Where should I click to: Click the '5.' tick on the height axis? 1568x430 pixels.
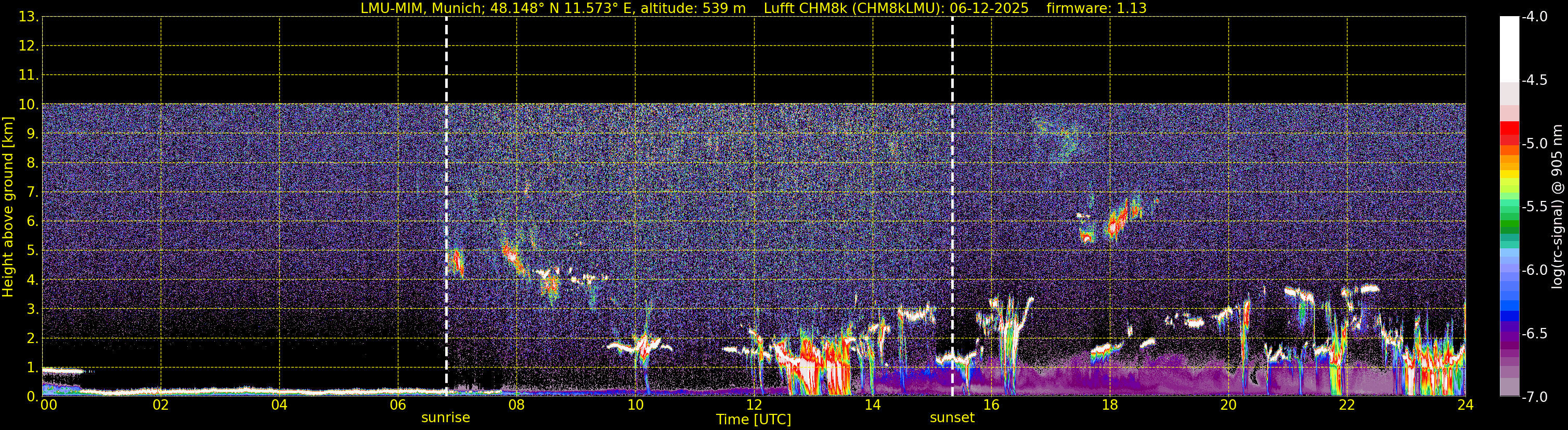click(32, 251)
